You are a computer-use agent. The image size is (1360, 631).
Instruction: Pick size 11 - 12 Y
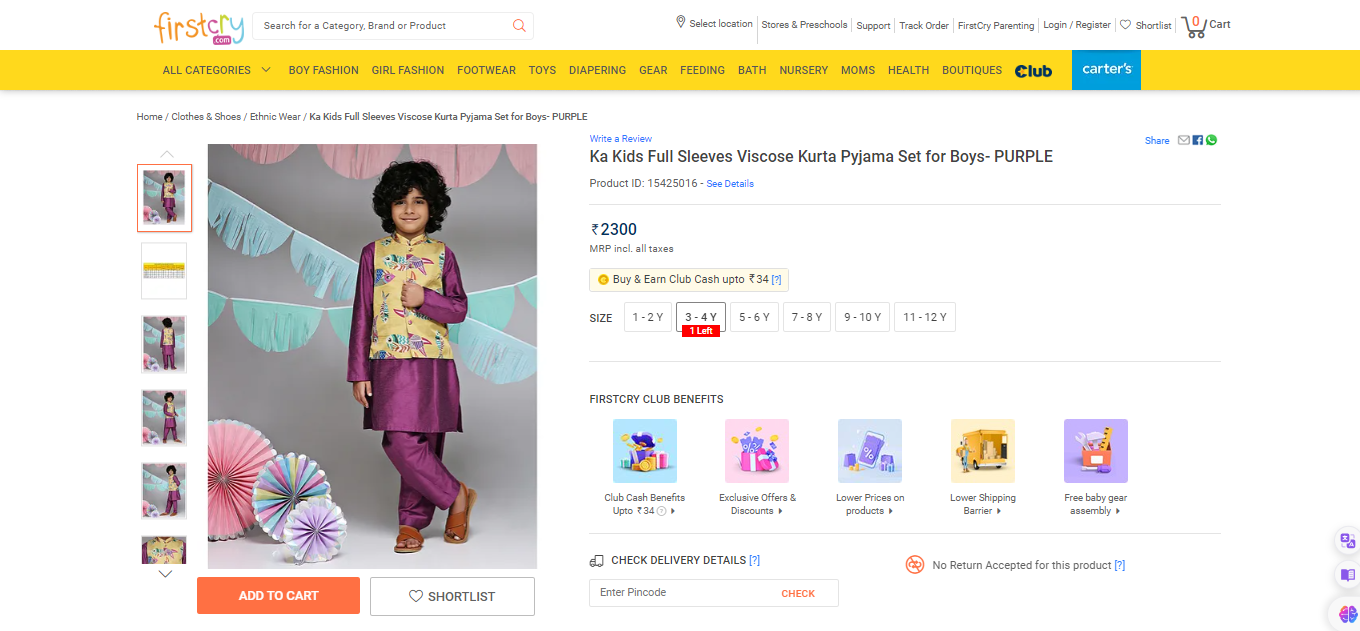coord(924,317)
